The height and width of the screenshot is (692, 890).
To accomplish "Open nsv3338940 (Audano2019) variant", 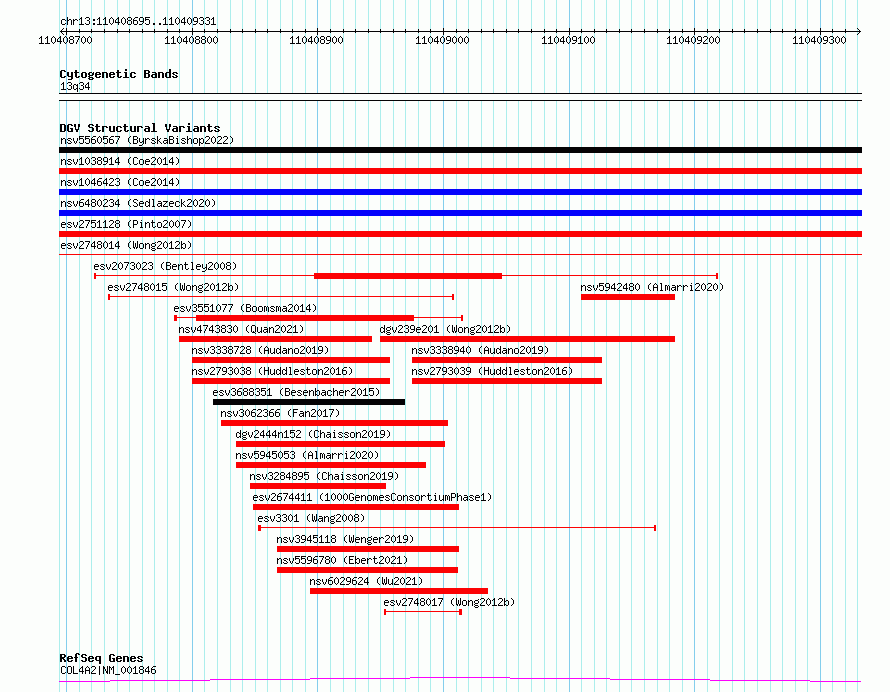I will click(480, 350).
